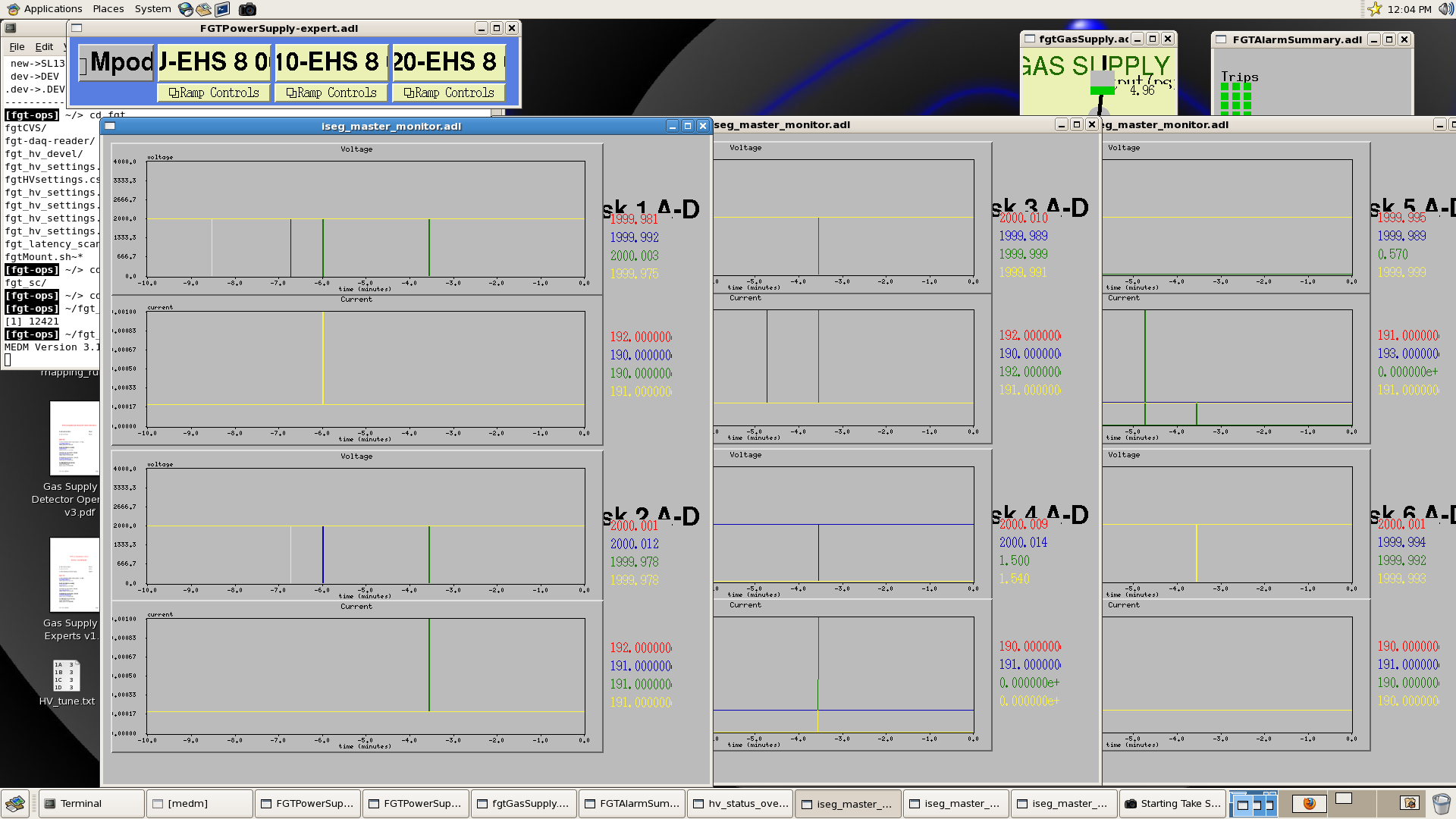This screenshot has height=819, width=1456.
Task: Click the Mpod button
Action: pos(116,62)
